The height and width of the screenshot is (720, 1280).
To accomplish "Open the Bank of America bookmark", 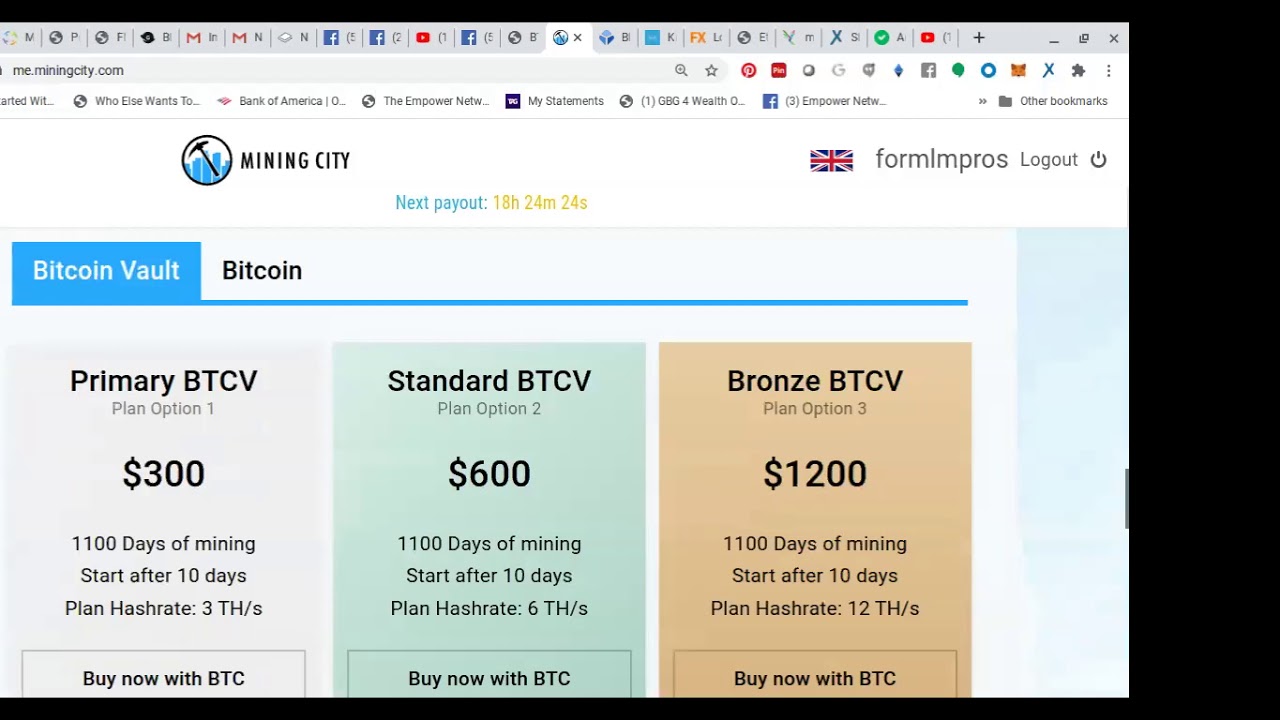I will (x=282, y=101).
